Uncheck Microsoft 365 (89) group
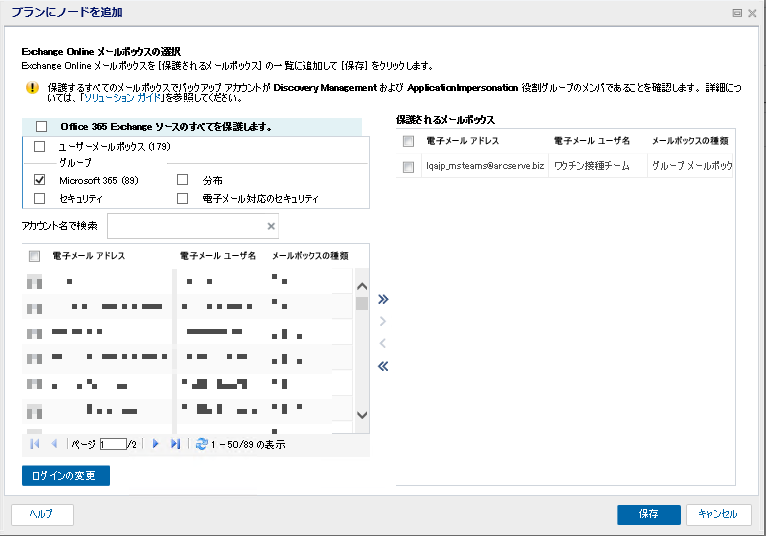 tap(40, 180)
